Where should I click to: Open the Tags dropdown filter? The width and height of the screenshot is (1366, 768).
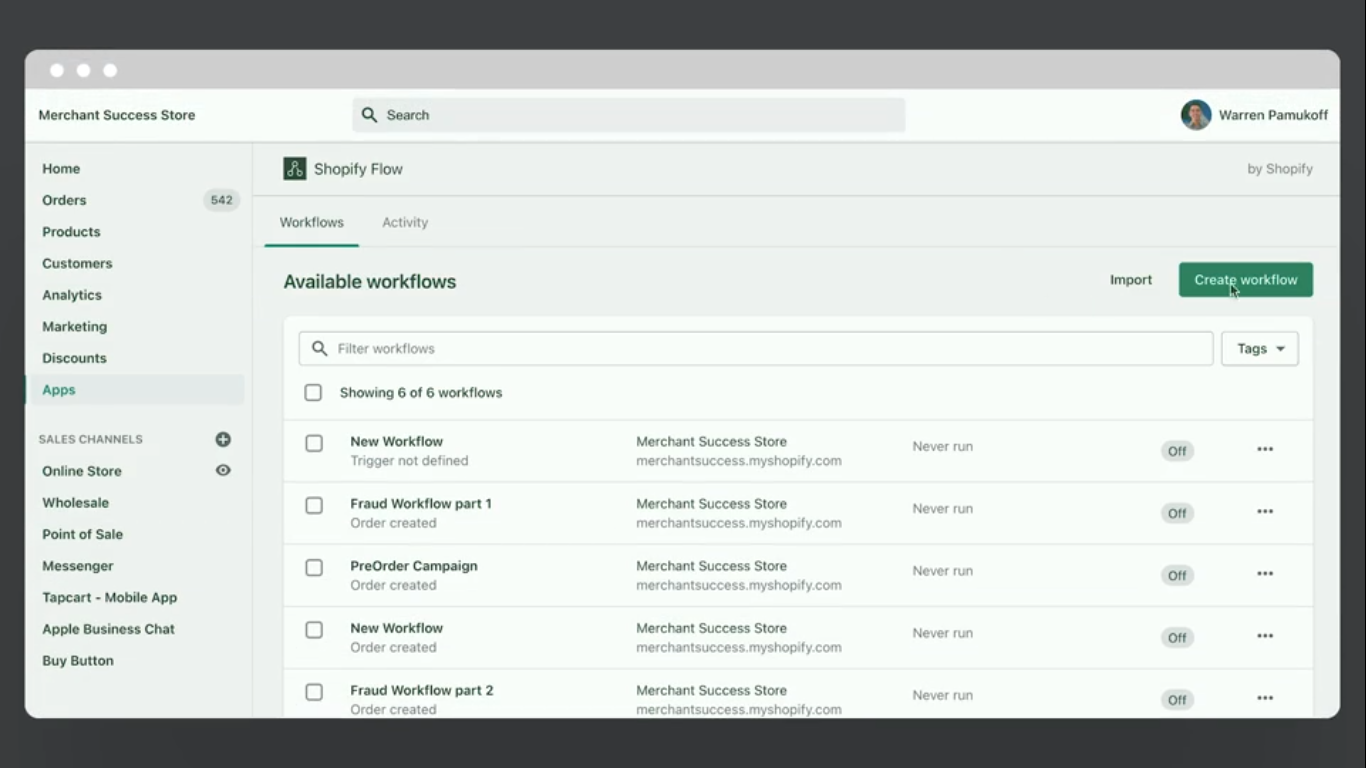[1260, 349]
